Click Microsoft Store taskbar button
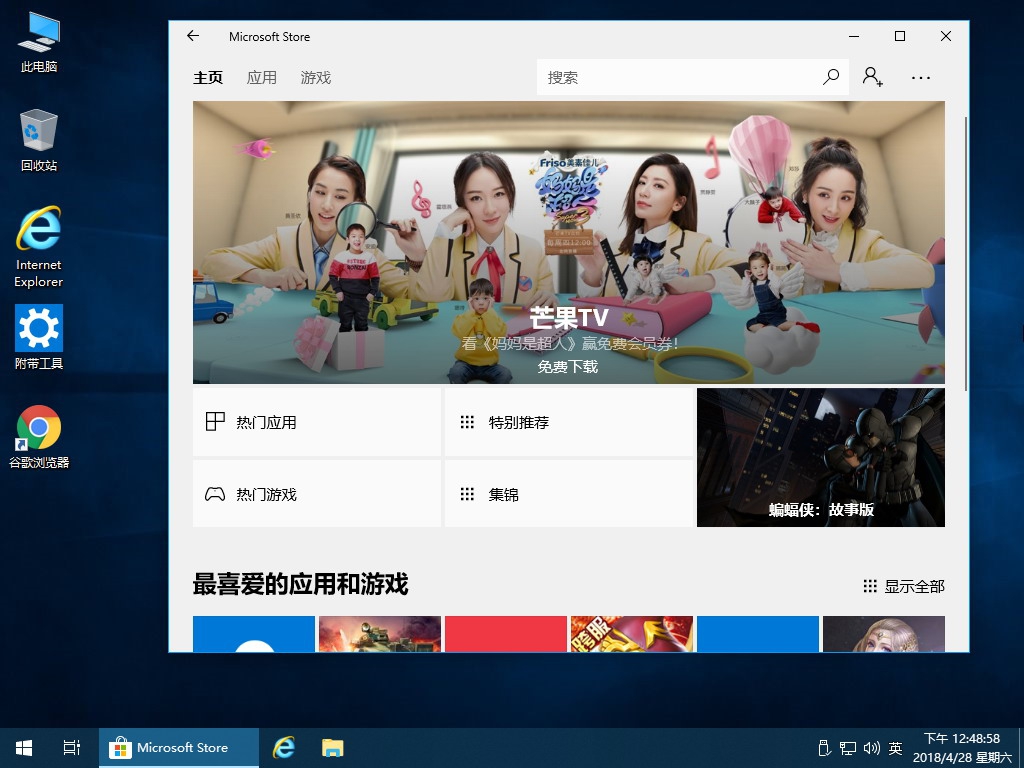The image size is (1024, 768). (x=179, y=748)
